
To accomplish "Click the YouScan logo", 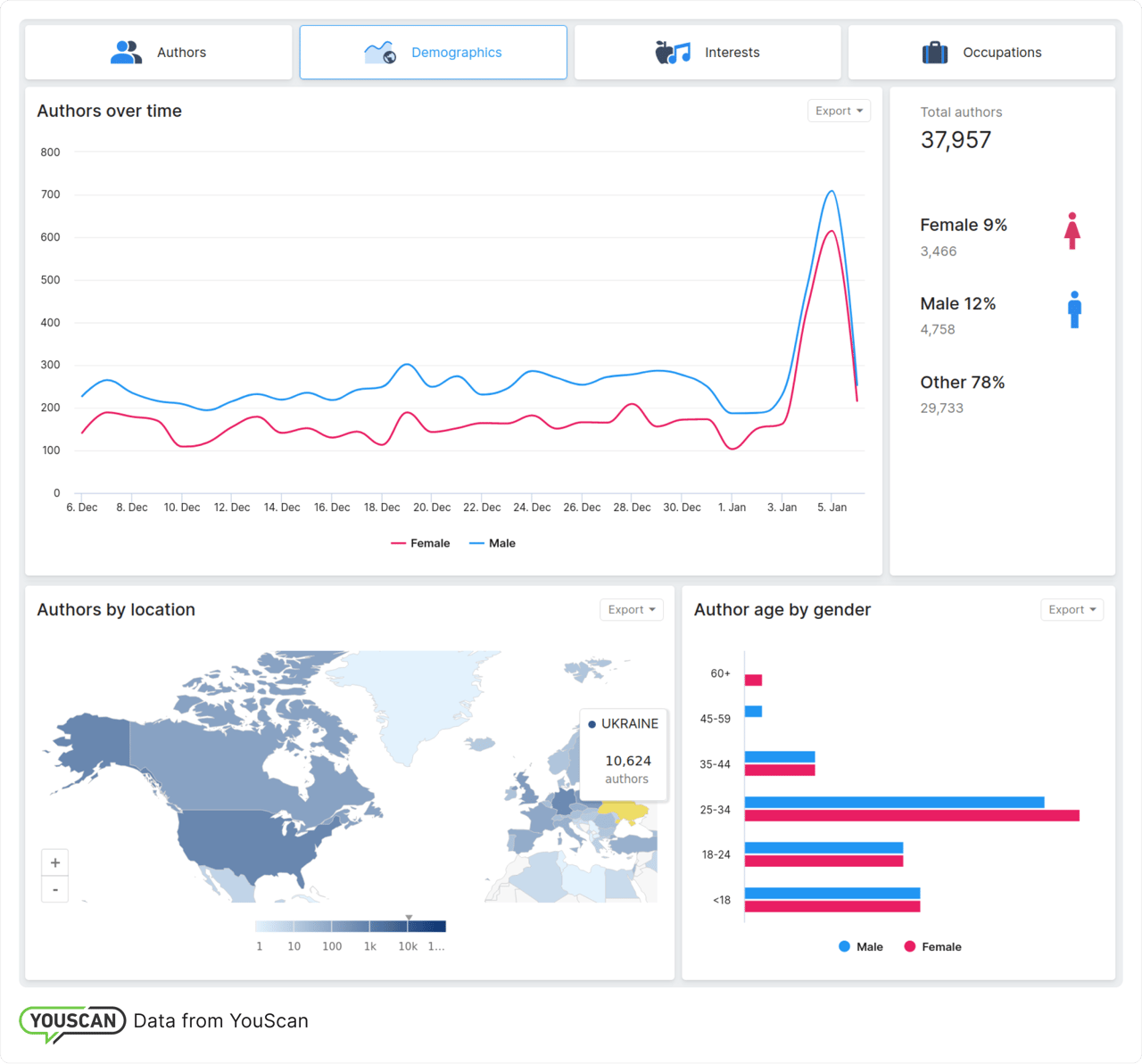I will (73, 1022).
